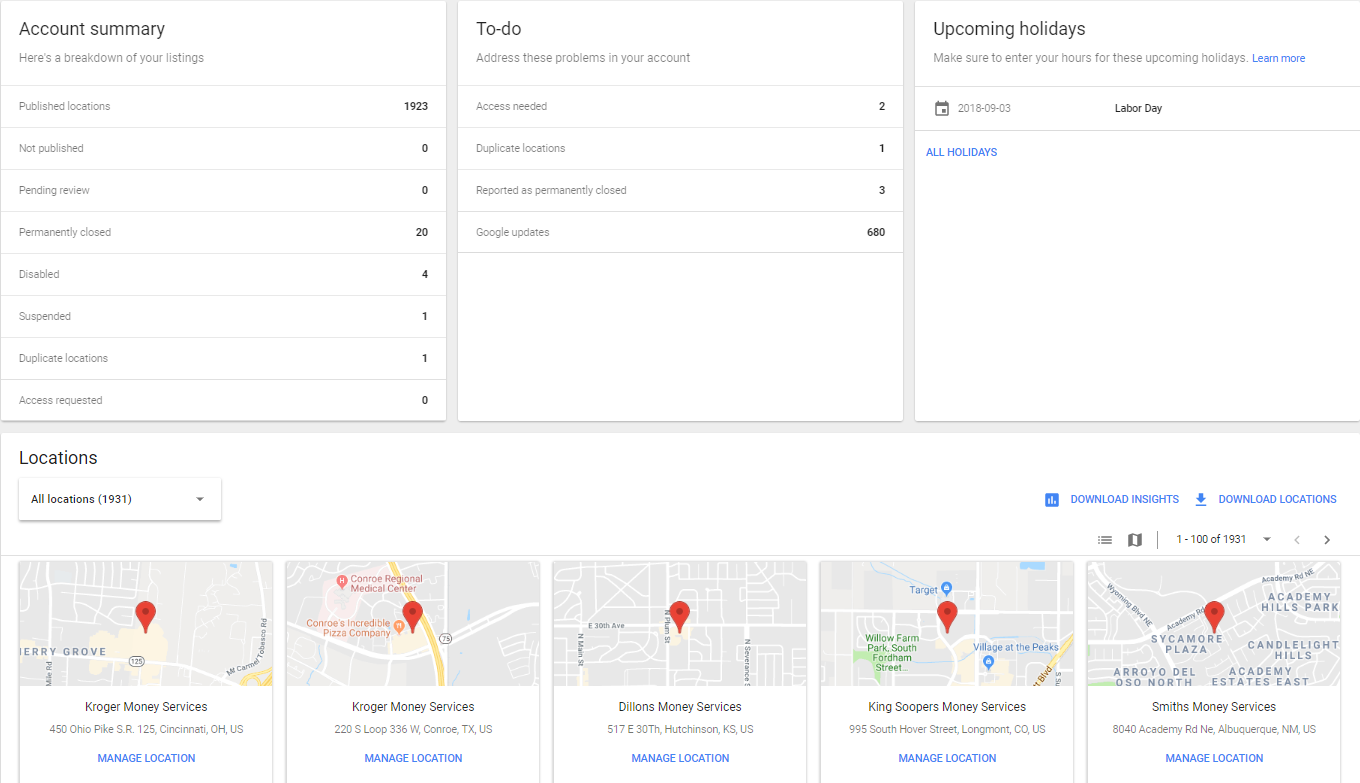Open map thumbnail for Hutchinson Dillons location
1360x783 pixels.
(680, 623)
